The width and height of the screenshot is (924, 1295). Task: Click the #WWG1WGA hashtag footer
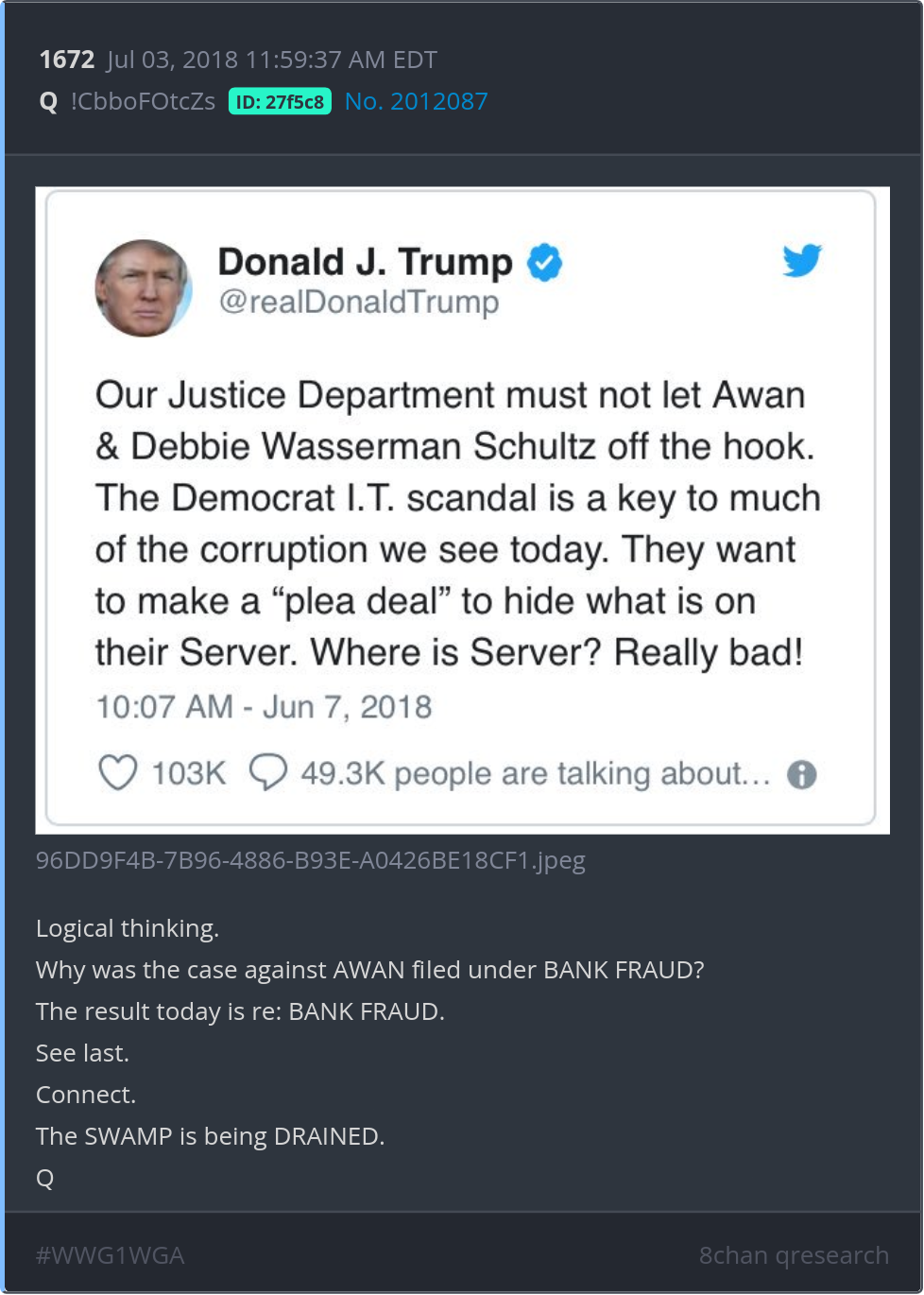[x=110, y=1255]
